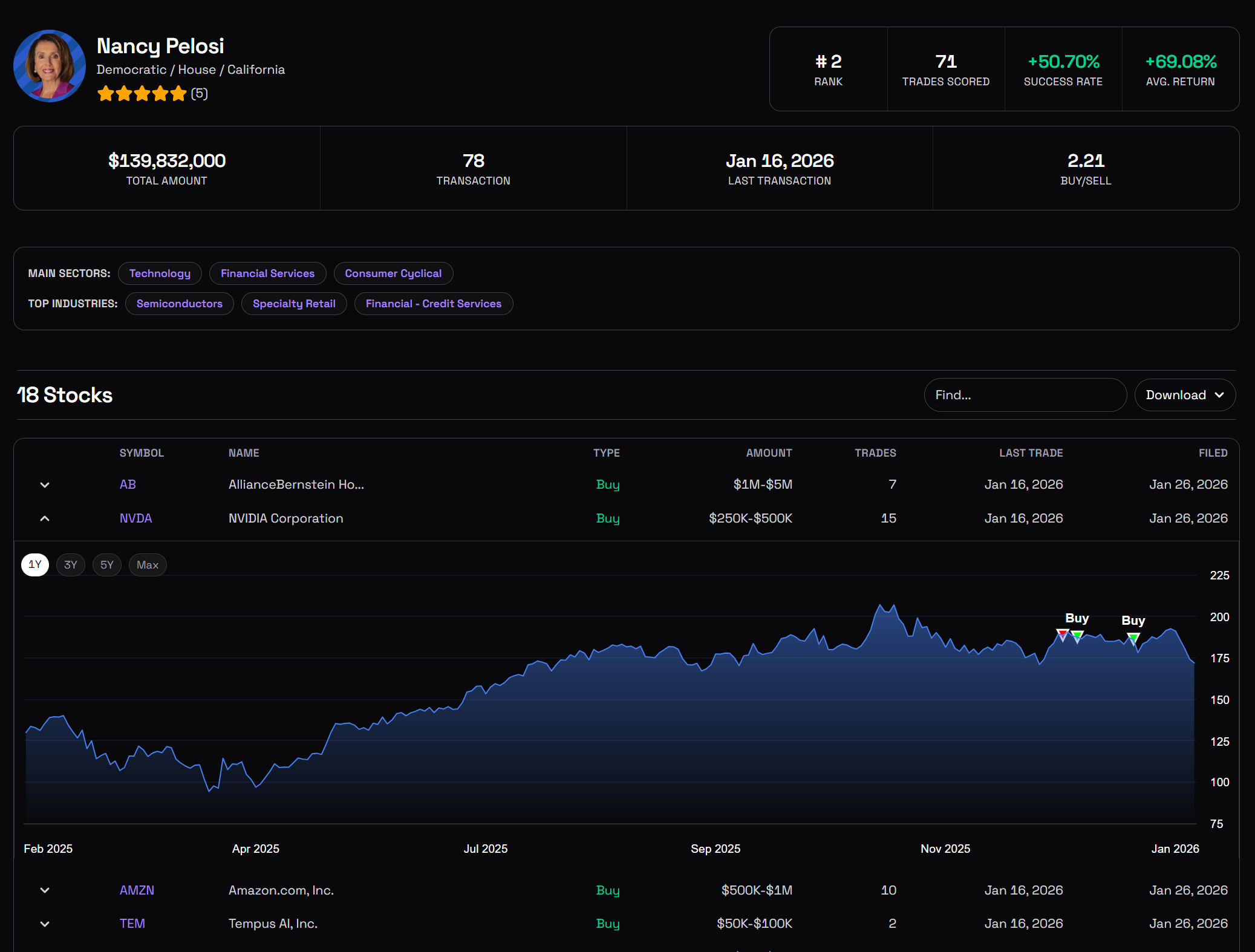Click Nancy Pelosi's profile photo
Screen dimensions: 1255x952
click(x=50, y=66)
